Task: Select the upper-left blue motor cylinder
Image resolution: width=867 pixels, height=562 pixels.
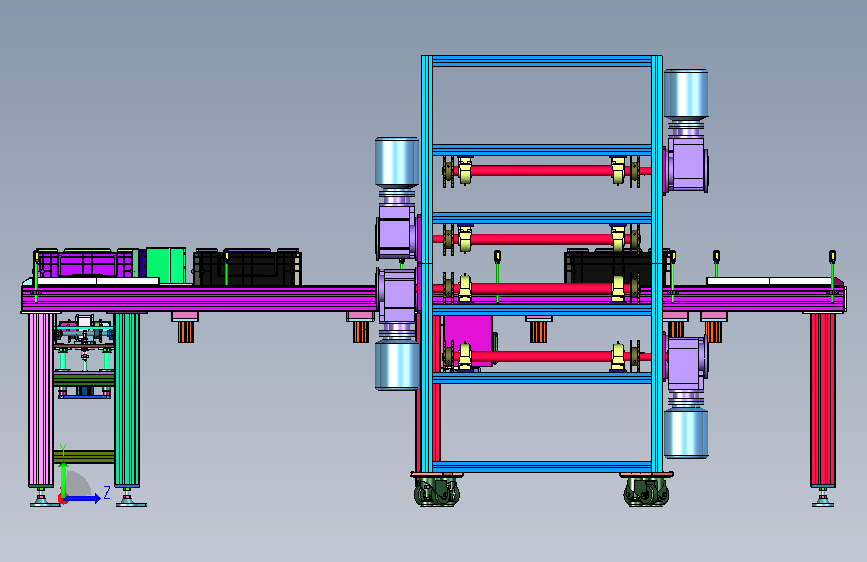Action: click(x=397, y=162)
